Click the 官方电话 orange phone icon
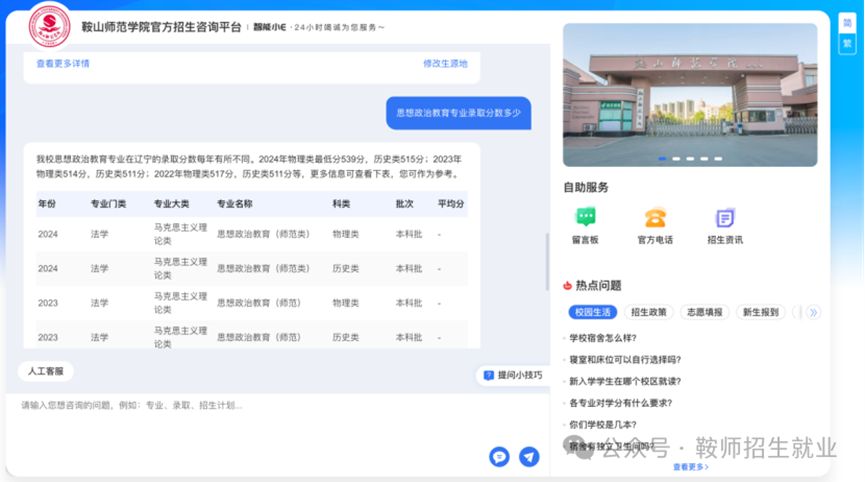Viewport: 865px width, 482px height. pos(655,218)
